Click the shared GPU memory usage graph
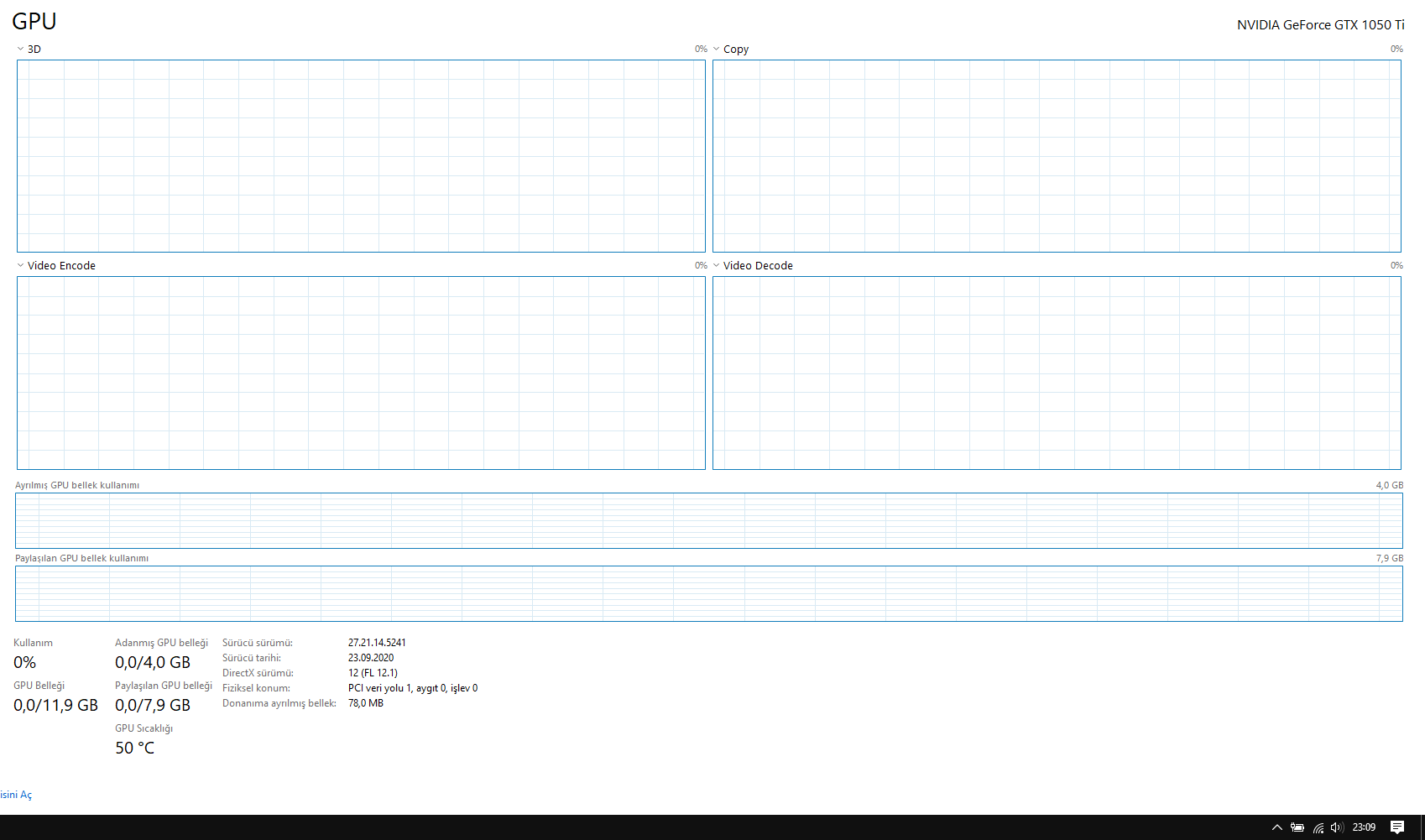Image resolution: width=1425 pixels, height=840 pixels. point(709,593)
